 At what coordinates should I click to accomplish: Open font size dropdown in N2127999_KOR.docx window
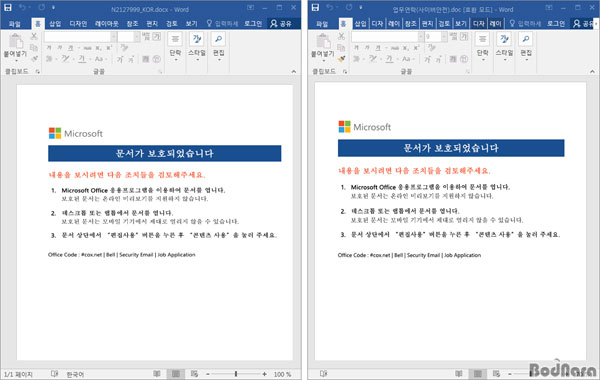tap(137, 37)
